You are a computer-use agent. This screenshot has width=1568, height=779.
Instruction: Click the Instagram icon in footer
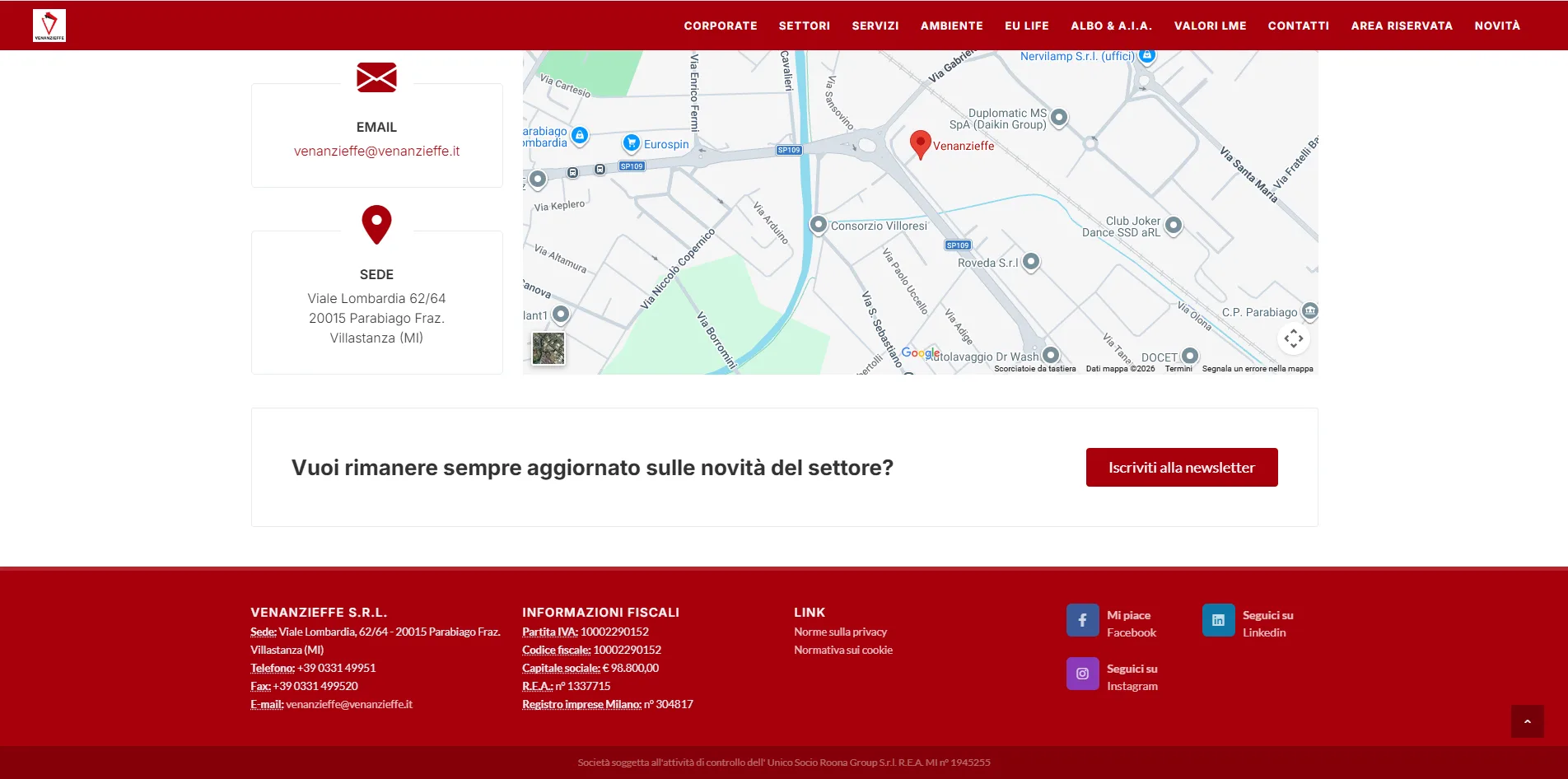1082,674
